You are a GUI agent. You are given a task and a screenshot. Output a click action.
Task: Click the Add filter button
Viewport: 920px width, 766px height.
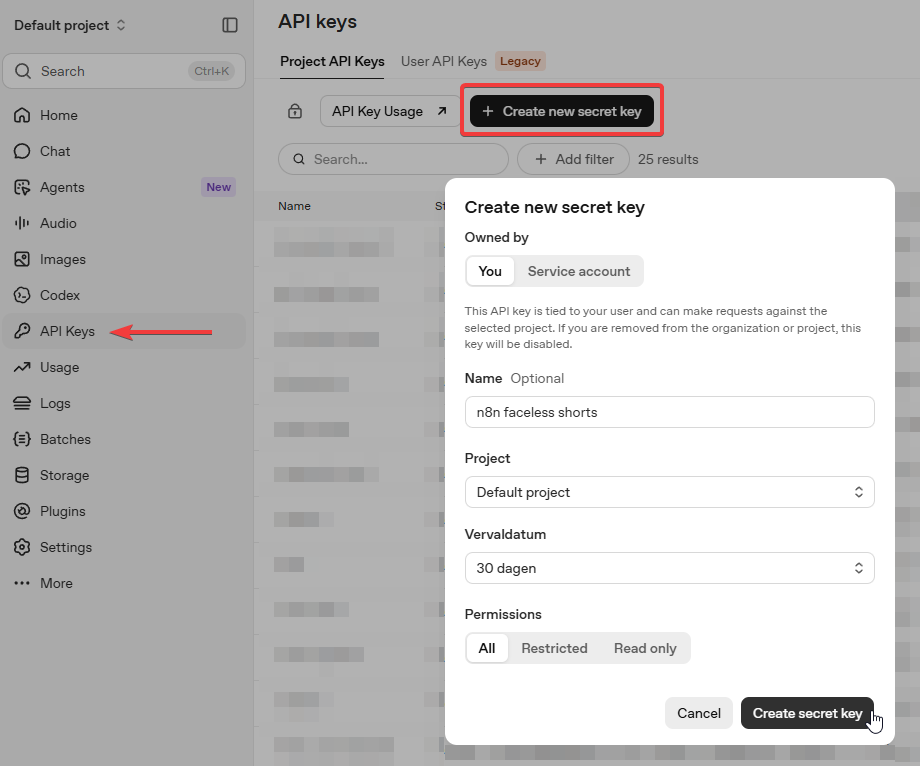coord(573,159)
